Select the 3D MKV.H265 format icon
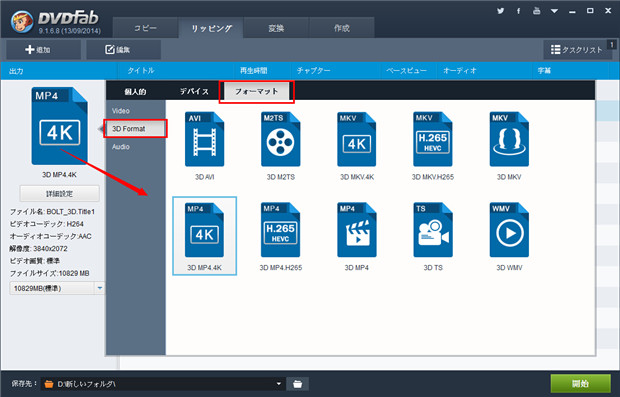Image resolution: width=620 pixels, height=397 pixels. [x=433, y=139]
